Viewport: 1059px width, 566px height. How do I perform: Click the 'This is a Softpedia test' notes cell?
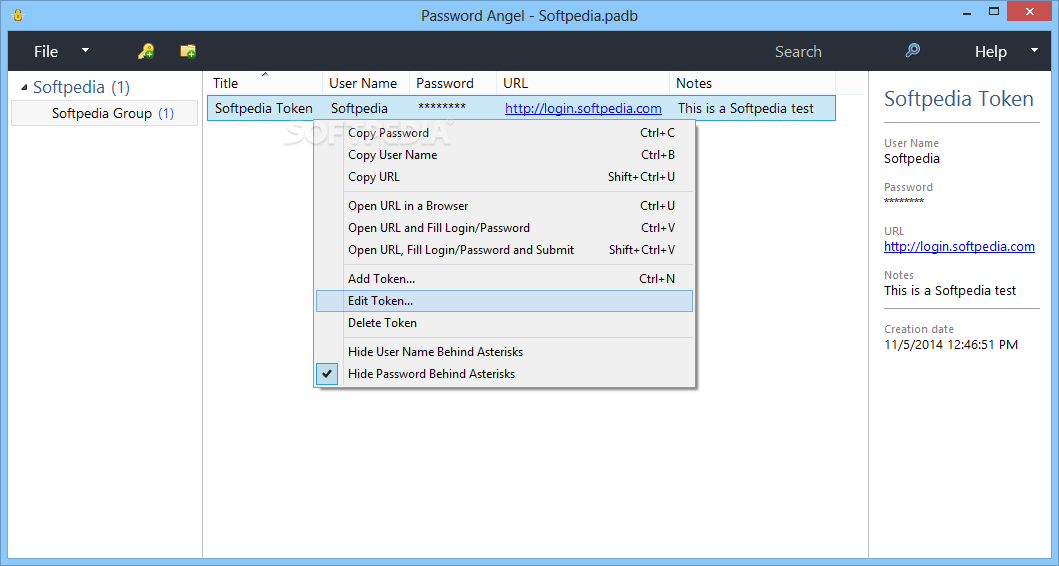pos(746,108)
